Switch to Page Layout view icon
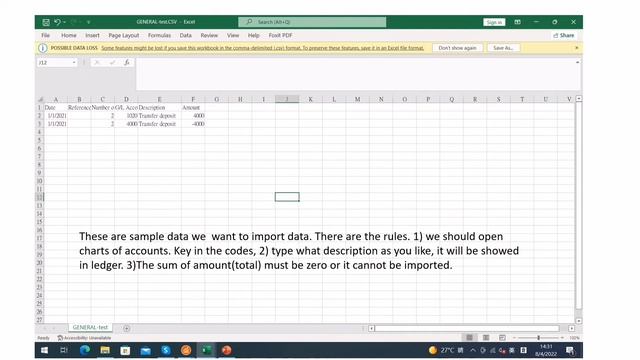The image size is (640, 360). click(x=486, y=338)
